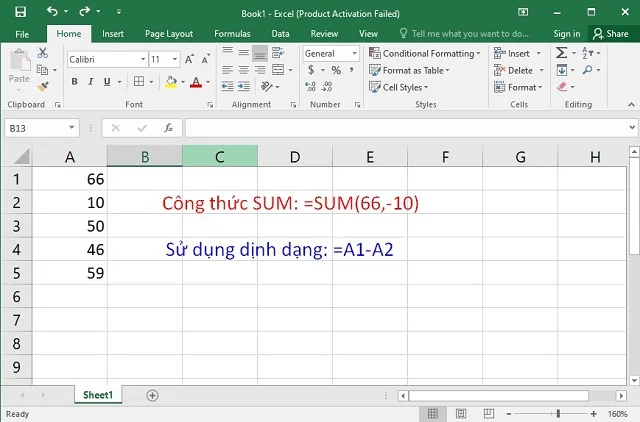Apply Align Right to cell
The width and height of the screenshot is (640, 422).
(x=260, y=70)
